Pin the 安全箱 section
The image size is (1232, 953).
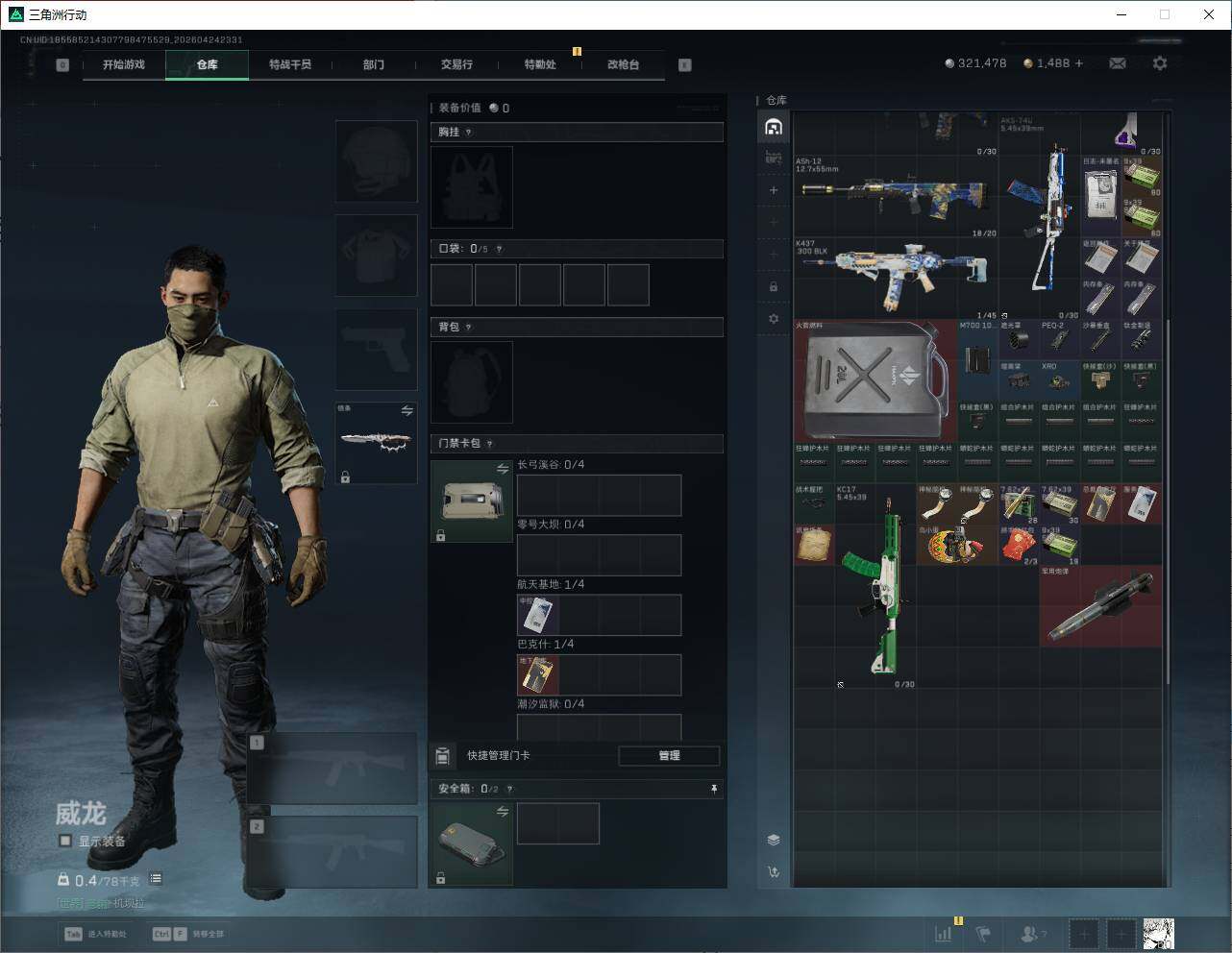click(714, 789)
